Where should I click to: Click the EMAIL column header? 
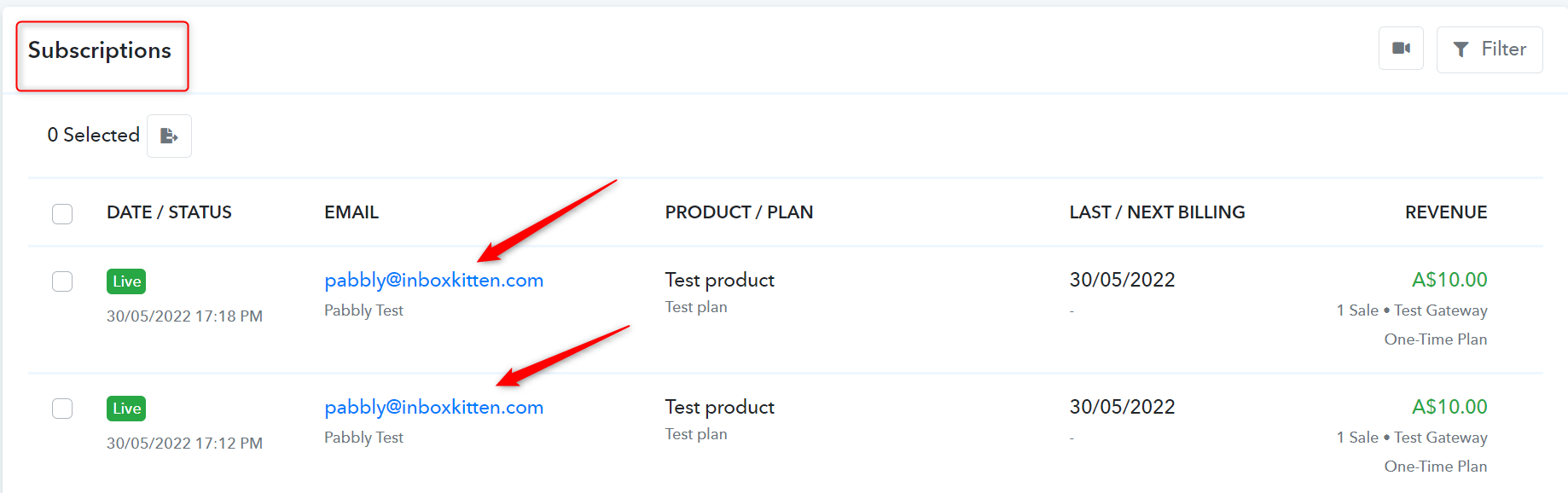pyautogui.click(x=351, y=212)
